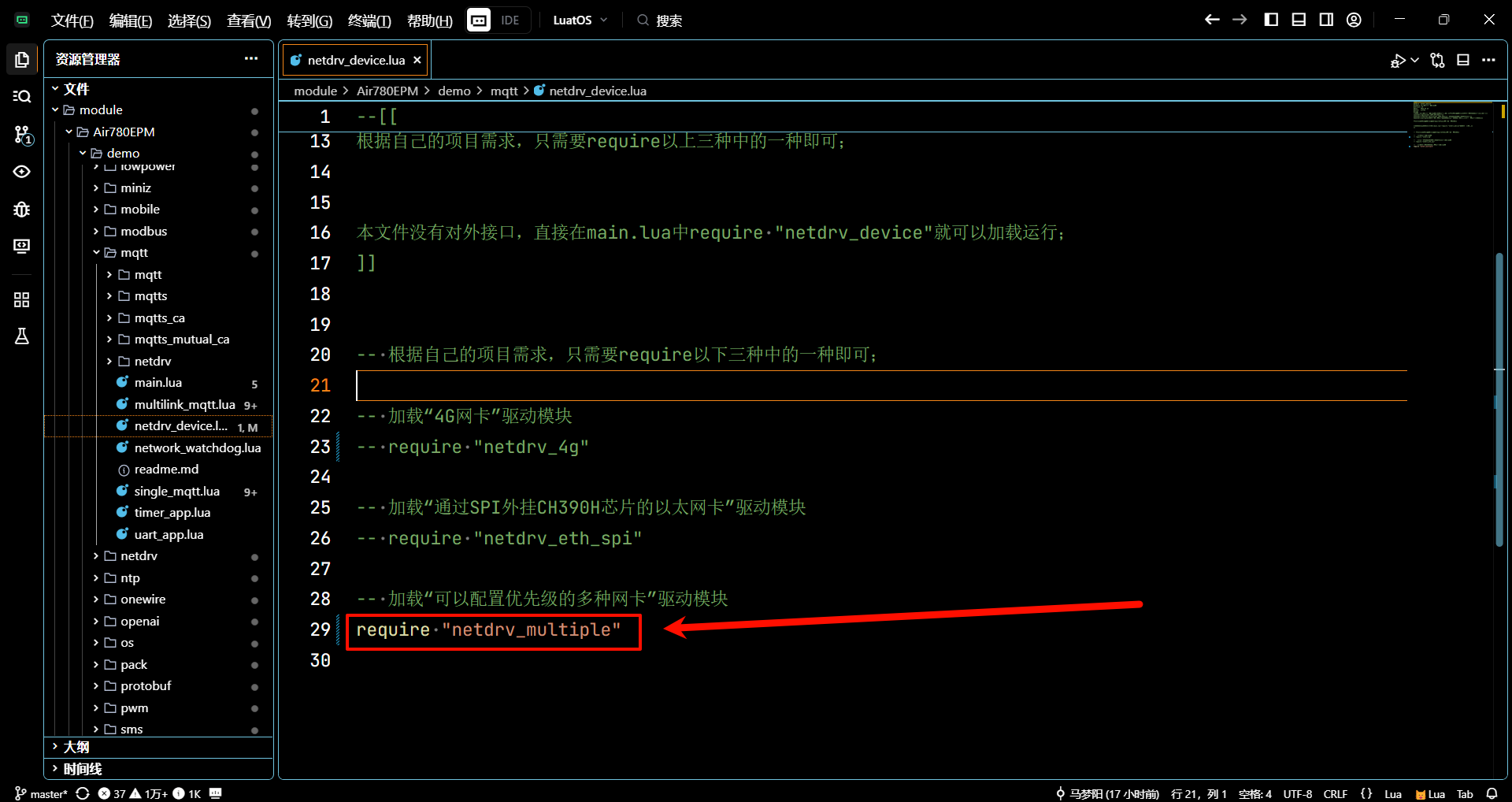Select the netdrv_device.lua editor tab
The width and height of the screenshot is (1512, 802).
pos(356,60)
